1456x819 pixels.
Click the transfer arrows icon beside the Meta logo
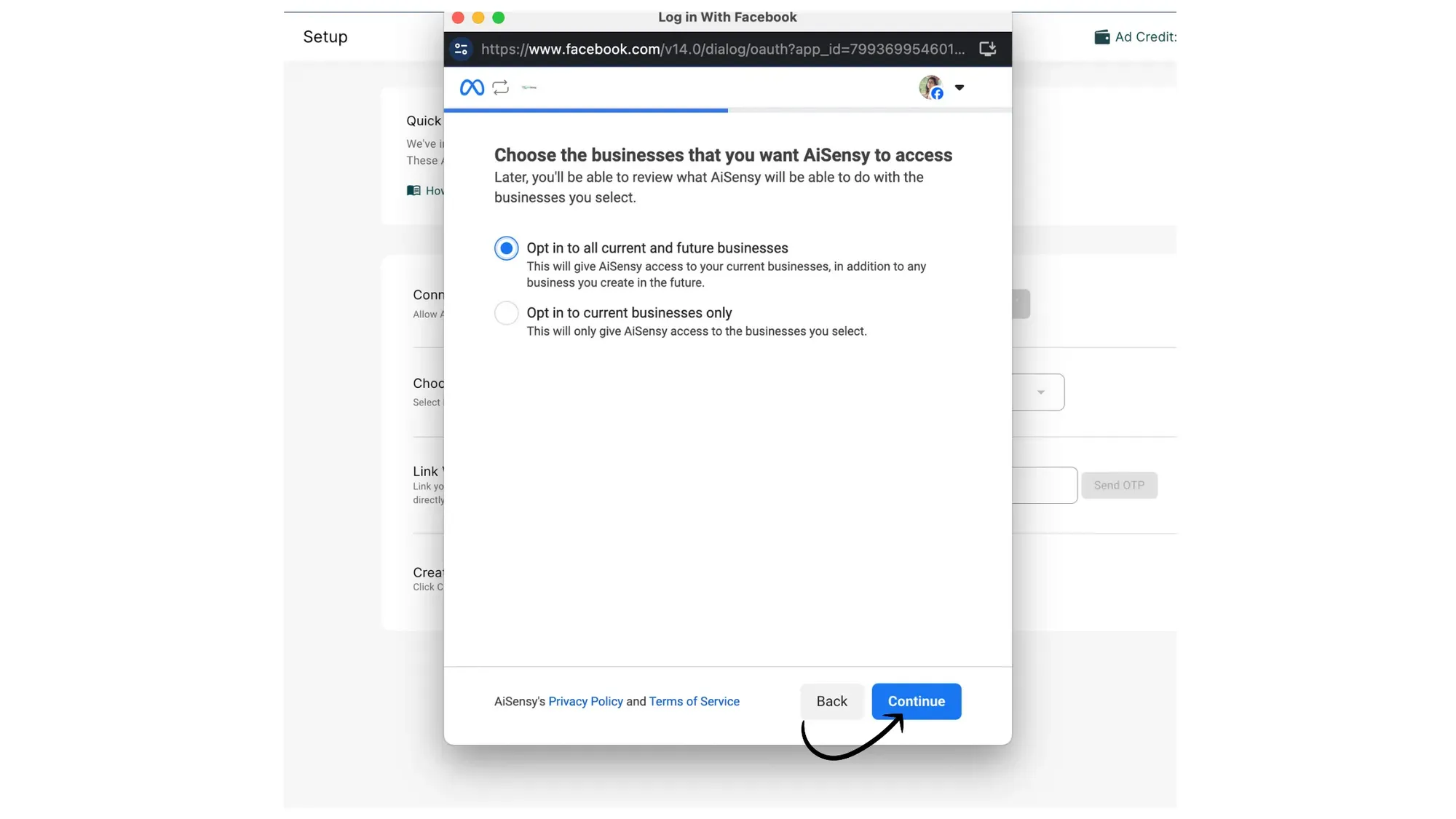[500, 87]
